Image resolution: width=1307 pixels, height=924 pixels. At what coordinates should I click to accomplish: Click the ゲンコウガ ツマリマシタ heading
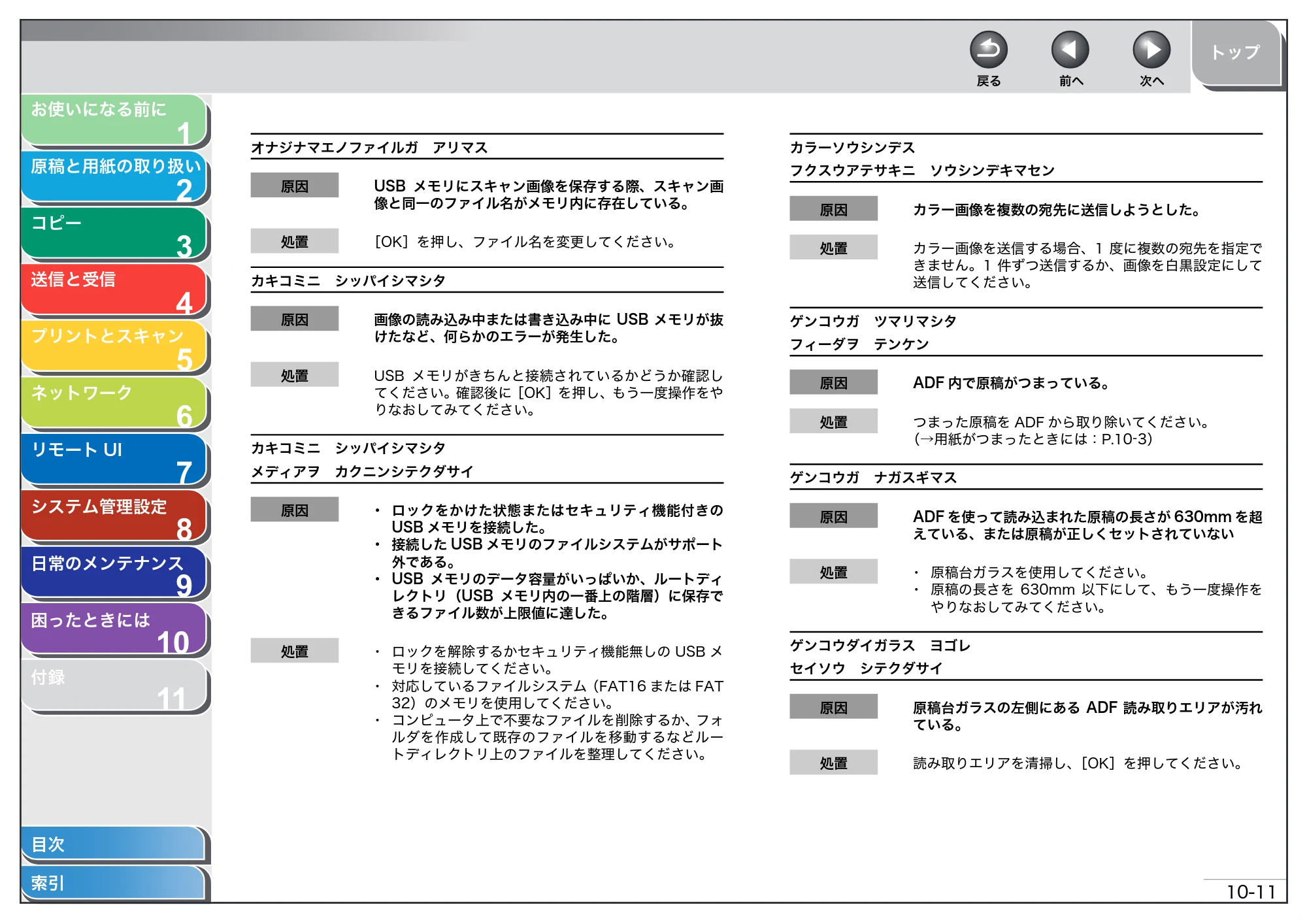click(x=873, y=321)
